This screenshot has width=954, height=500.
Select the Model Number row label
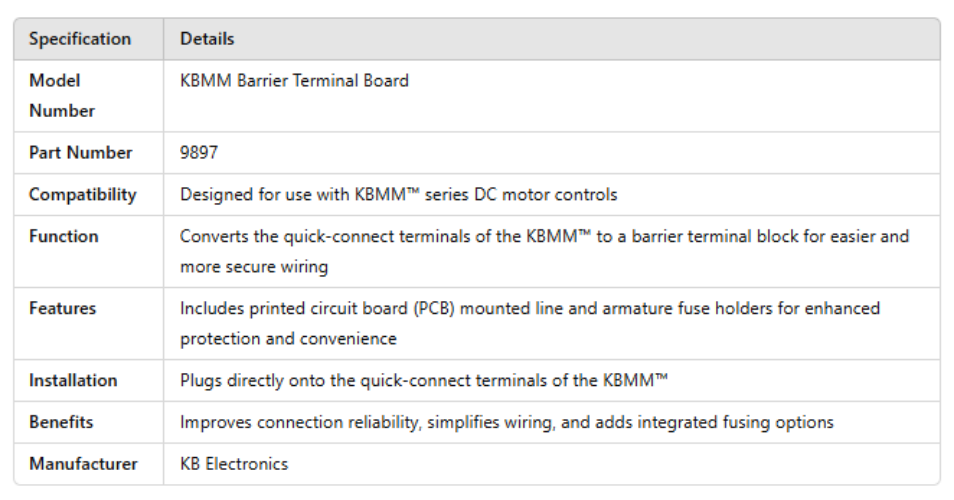pos(62,95)
